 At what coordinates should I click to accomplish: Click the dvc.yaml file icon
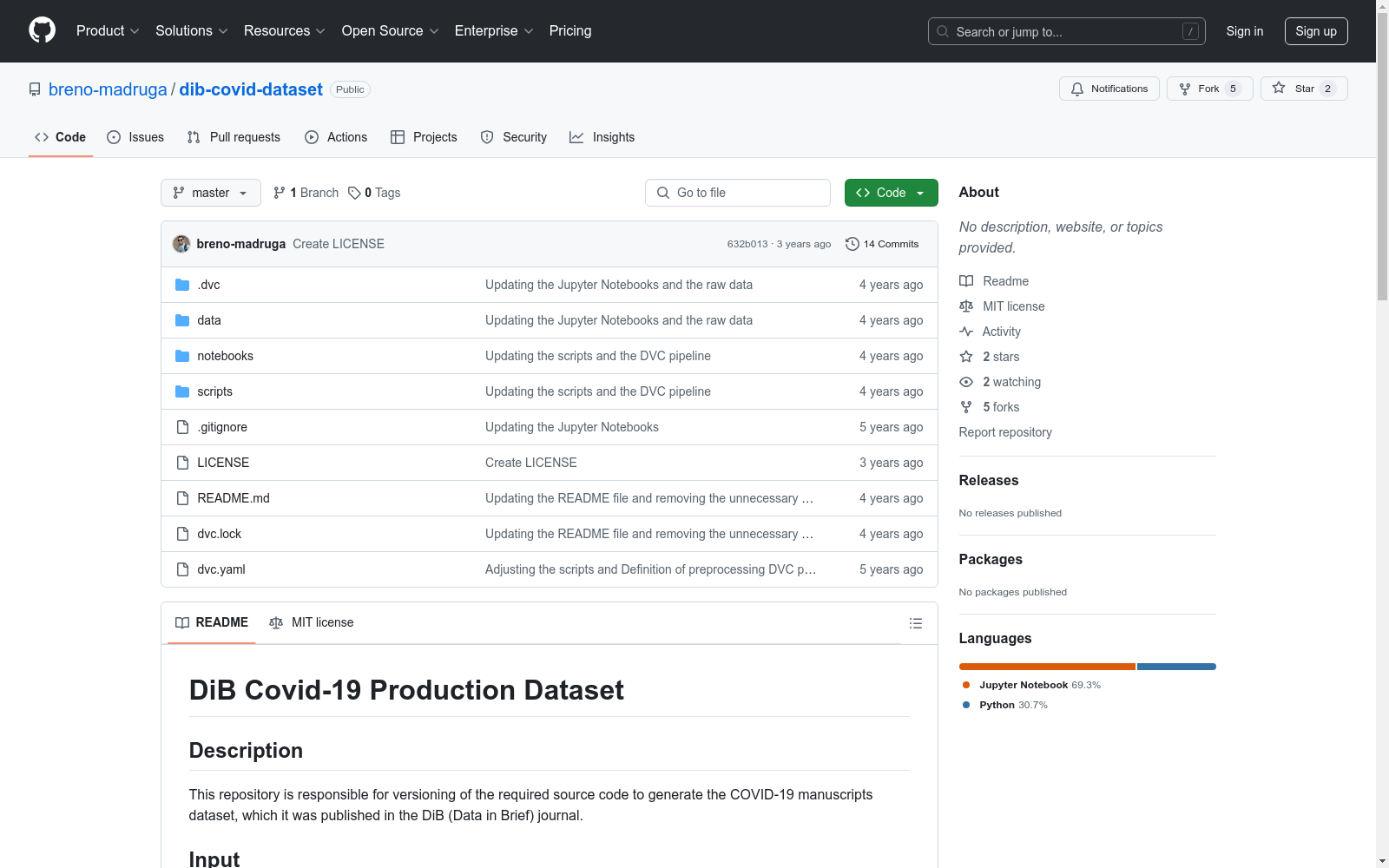coord(182,569)
